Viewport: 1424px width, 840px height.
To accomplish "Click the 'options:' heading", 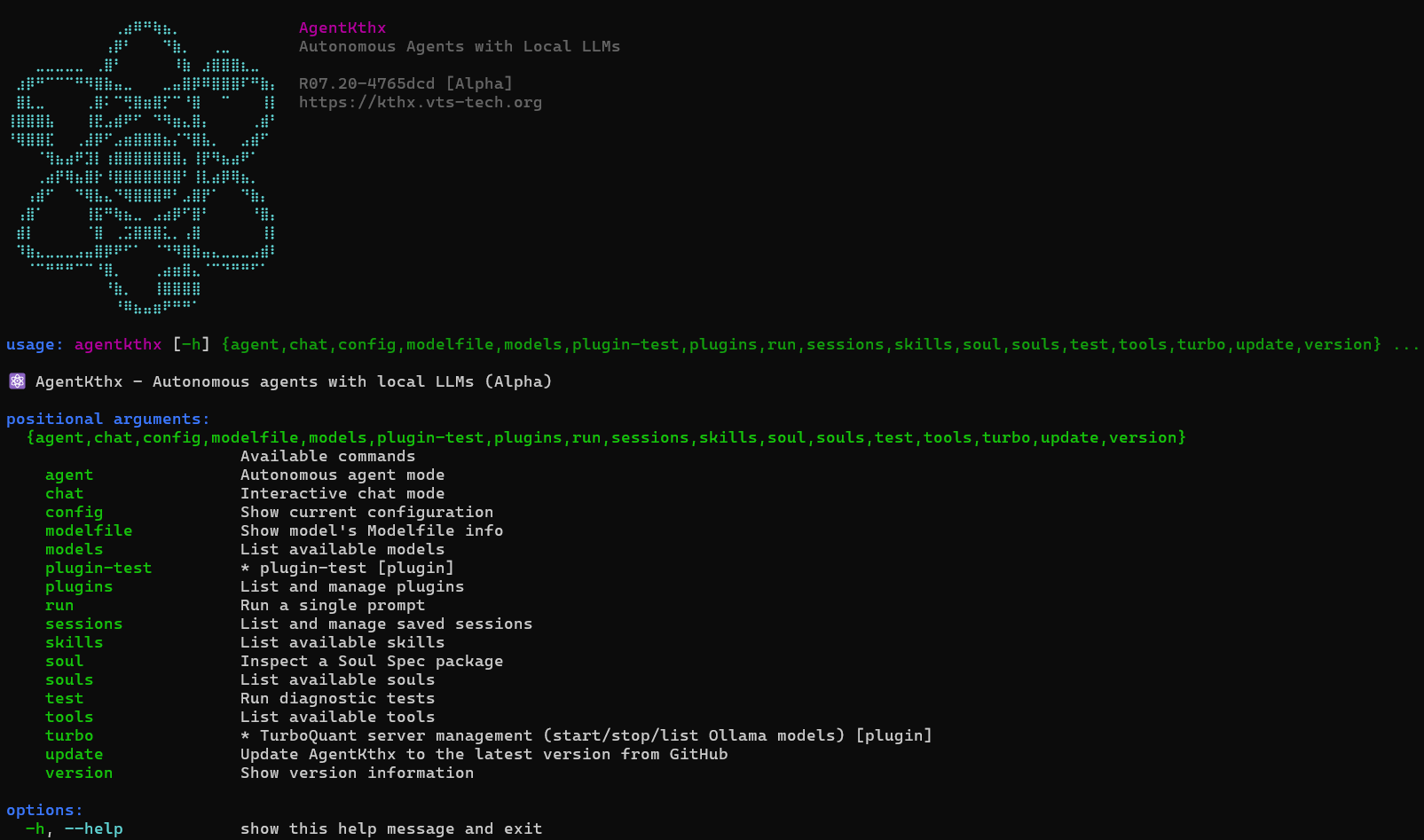I will click(x=44, y=810).
